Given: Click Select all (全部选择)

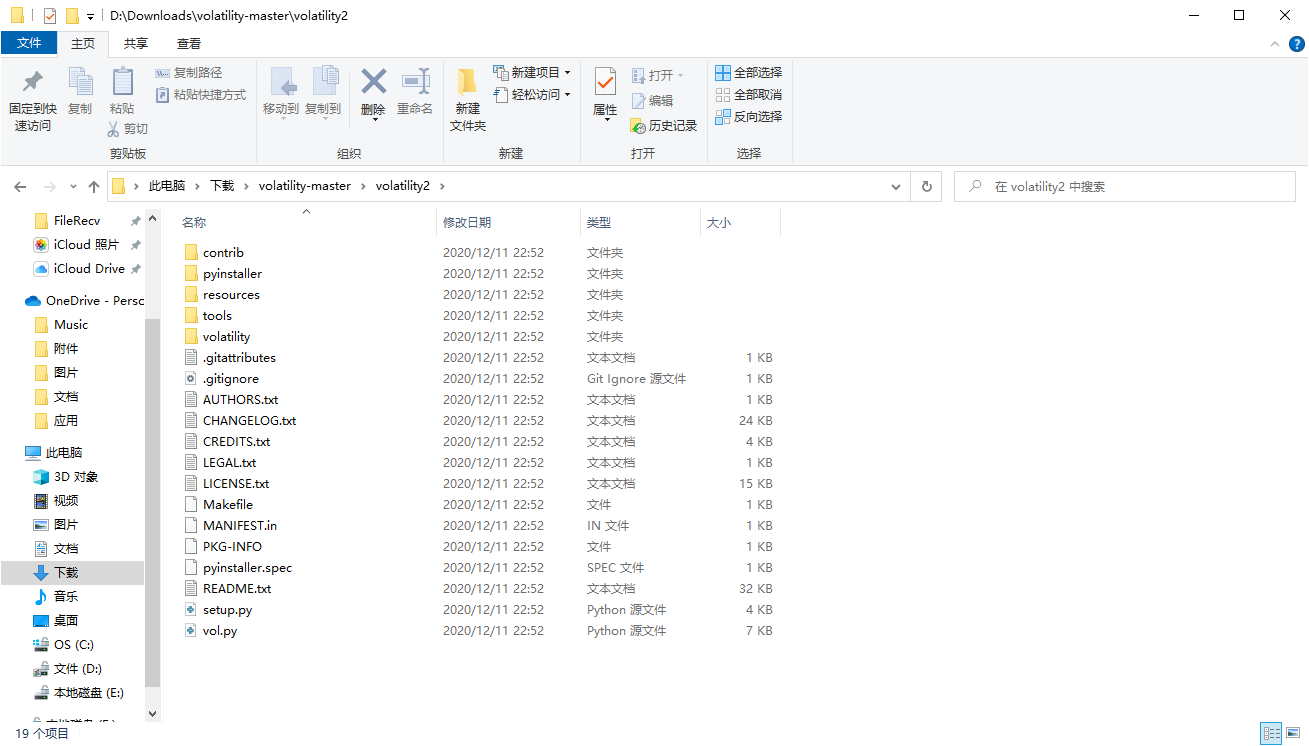Looking at the screenshot, I should pyautogui.click(x=749, y=73).
